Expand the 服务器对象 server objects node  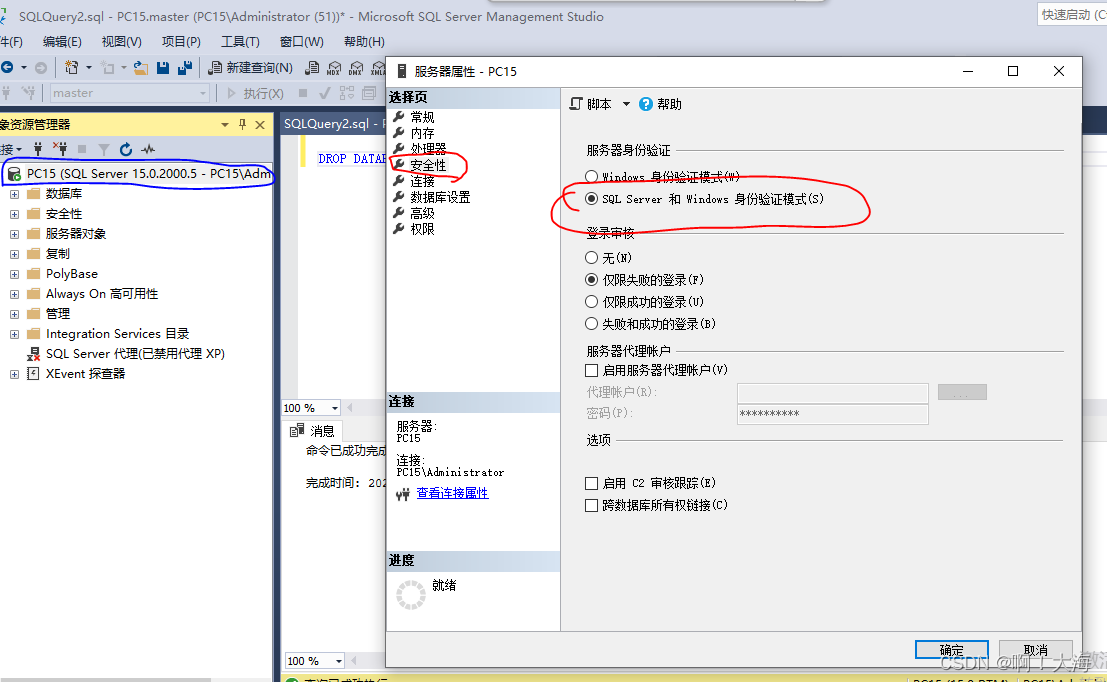click(14, 234)
